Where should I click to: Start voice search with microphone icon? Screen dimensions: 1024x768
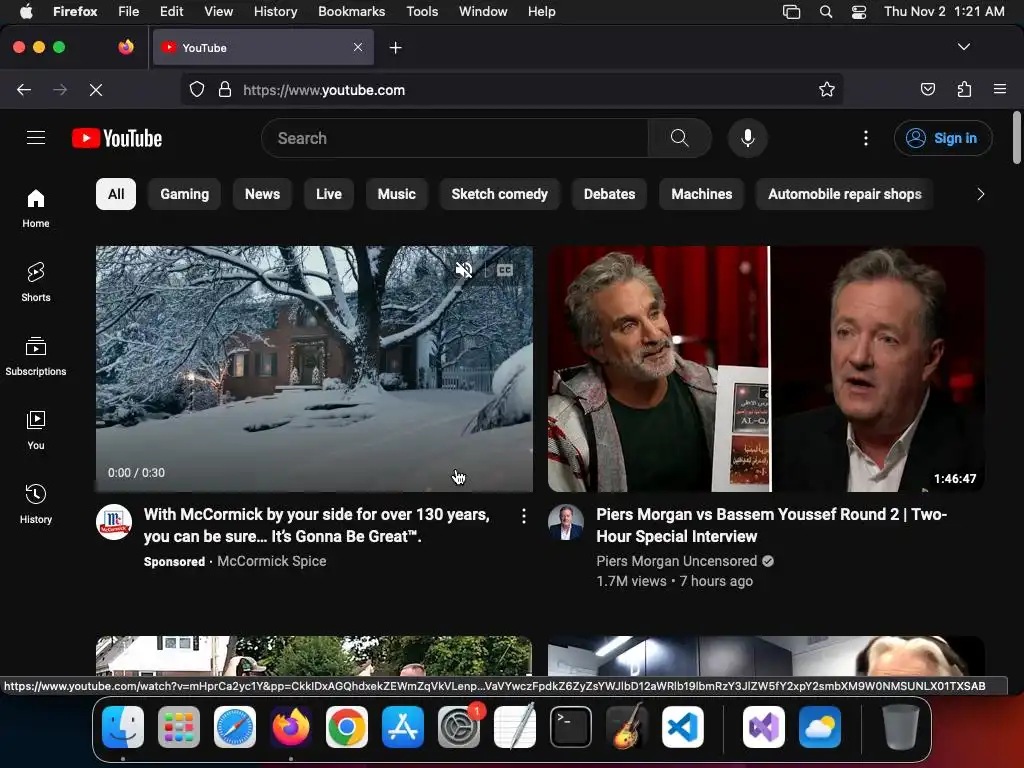coord(748,138)
